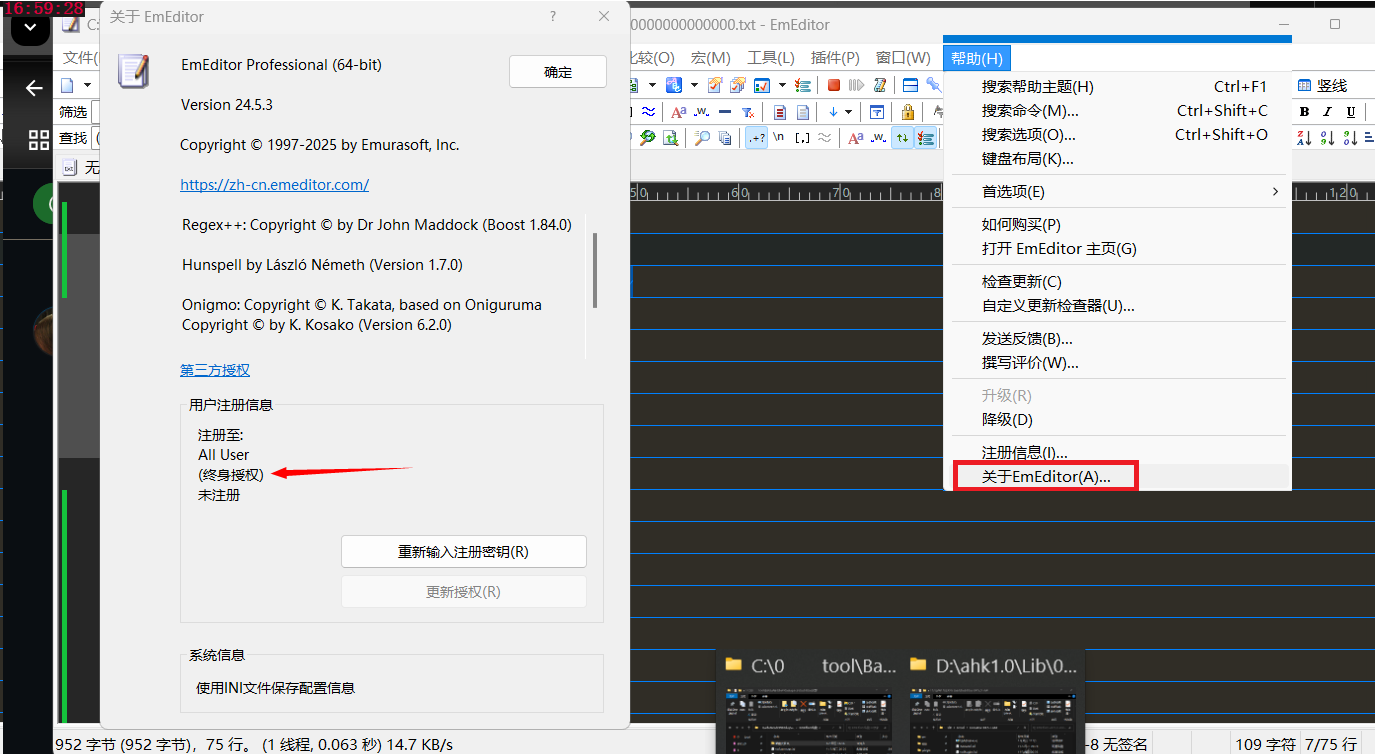This screenshot has width=1375, height=754.
Task: Toggle the green up-down arrows wrap option
Action: (x=902, y=138)
